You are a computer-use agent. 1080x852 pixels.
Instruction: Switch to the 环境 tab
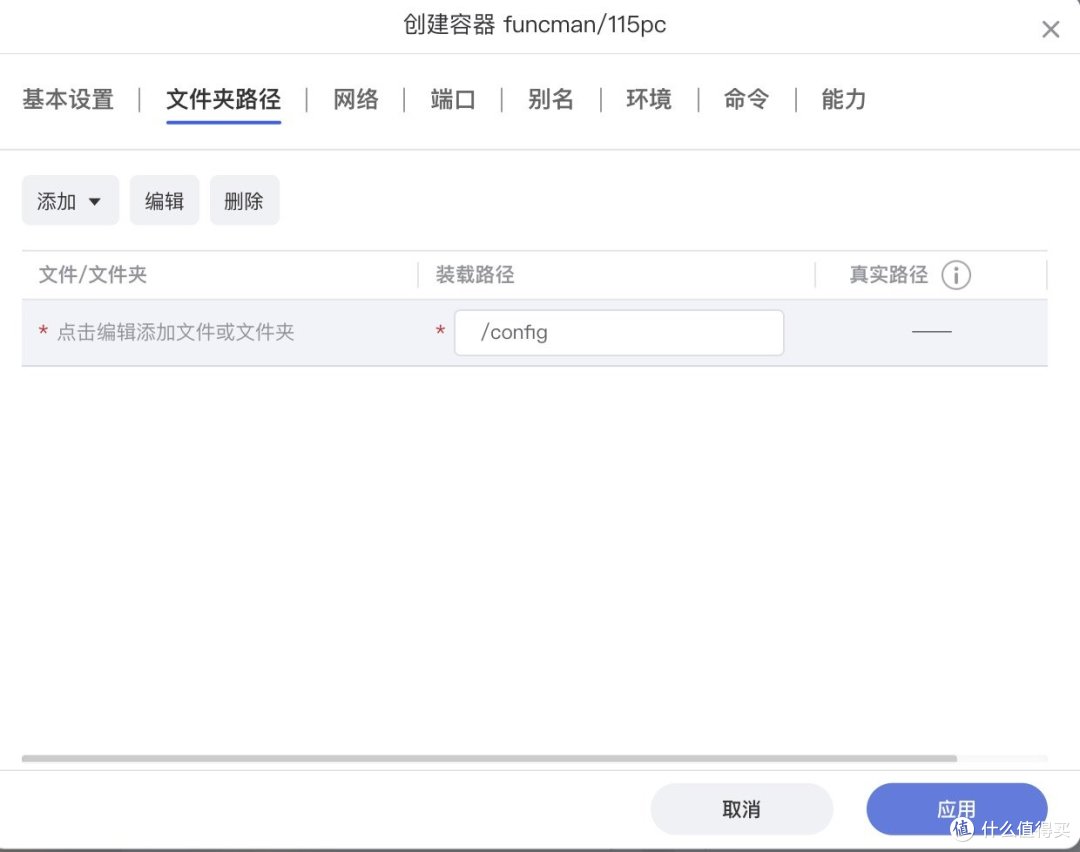coord(647,99)
